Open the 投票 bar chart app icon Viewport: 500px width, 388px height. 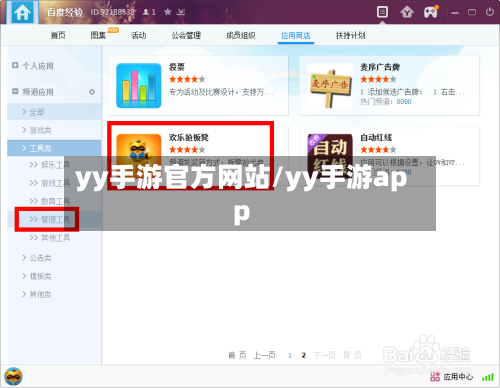tap(139, 85)
